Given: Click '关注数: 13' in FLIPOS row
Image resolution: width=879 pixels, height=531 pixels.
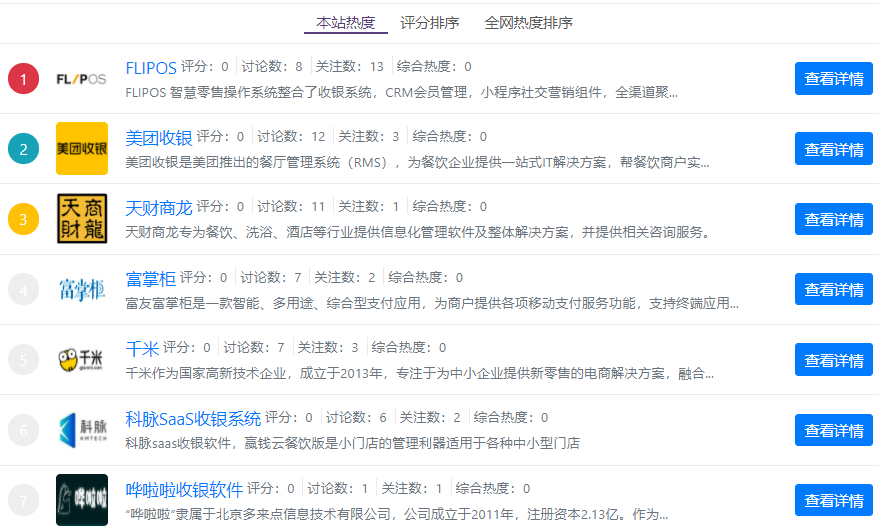Looking at the screenshot, I should 349,67.
